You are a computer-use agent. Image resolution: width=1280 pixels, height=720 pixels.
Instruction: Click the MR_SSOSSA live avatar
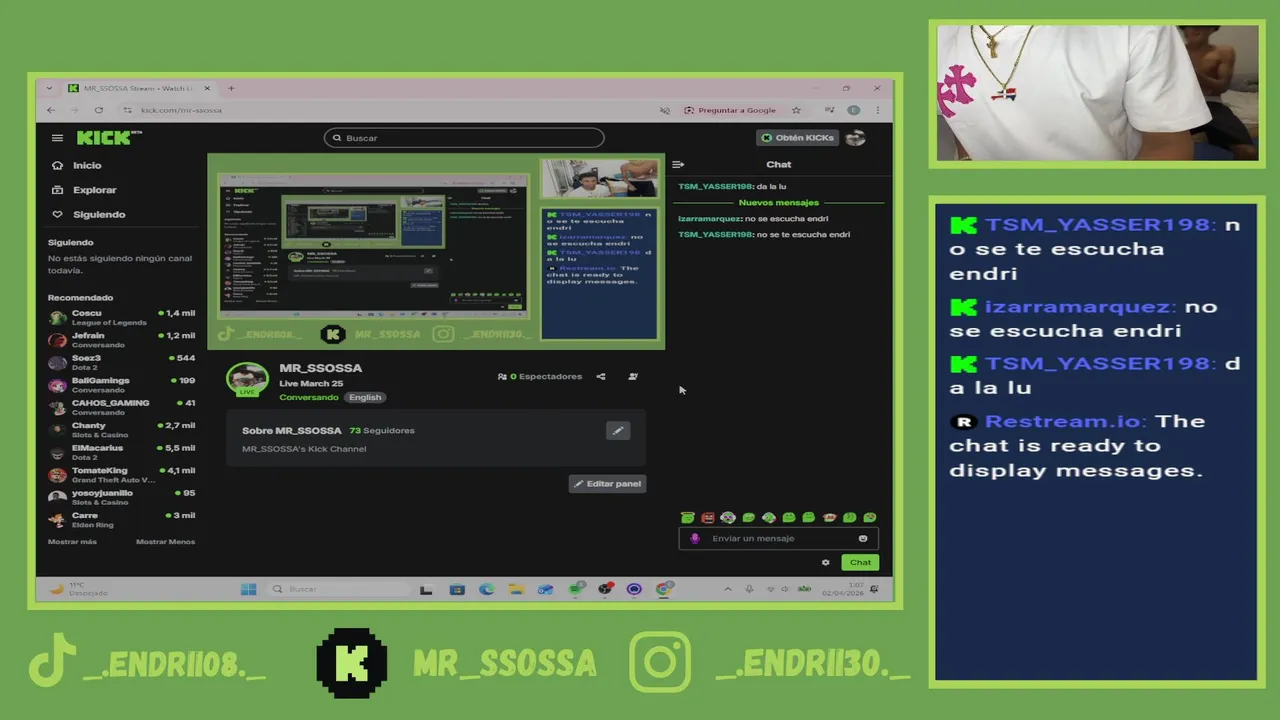[247, 380]
